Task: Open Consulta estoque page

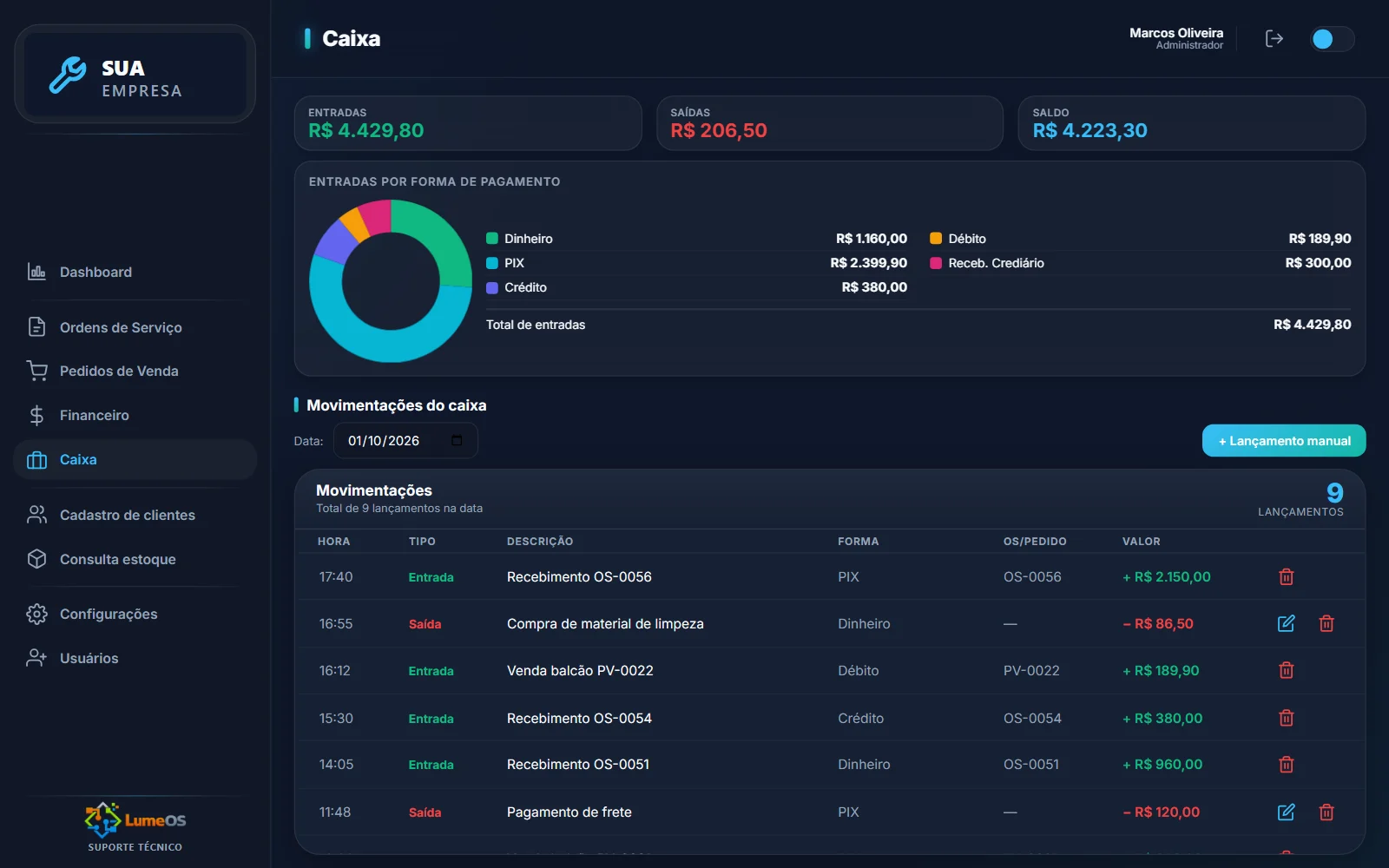Action: (x=135, y=559)
